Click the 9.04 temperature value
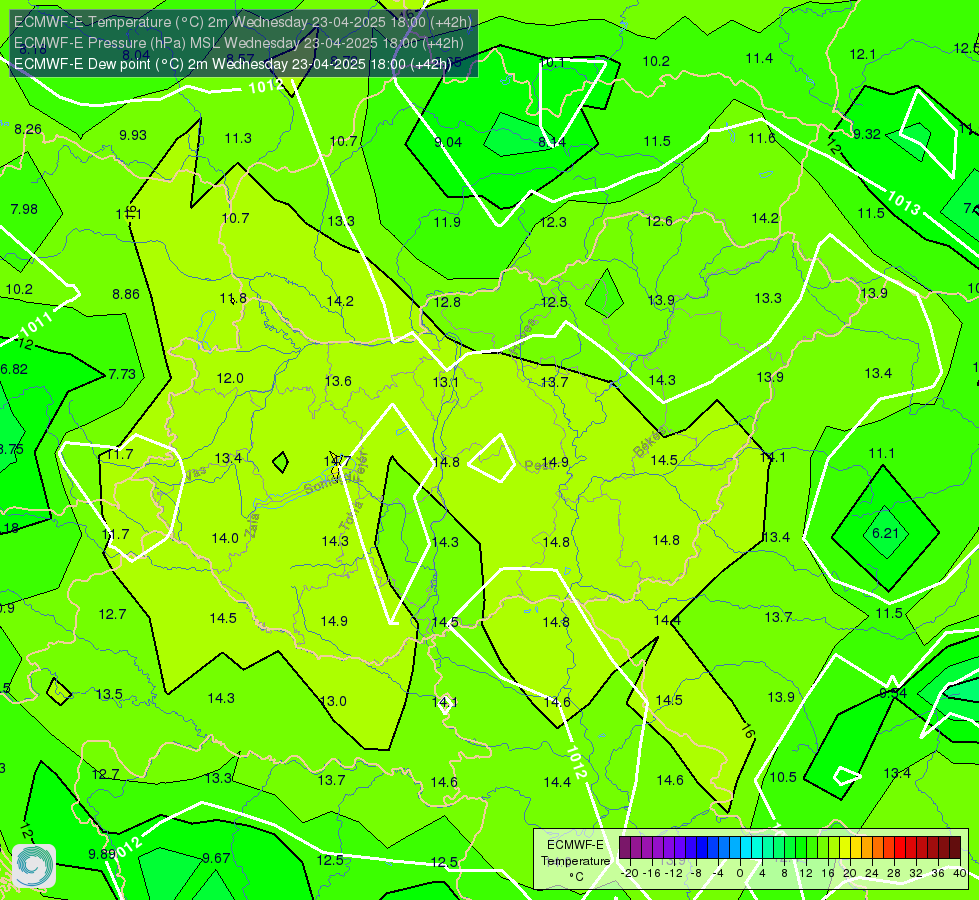 pyautogui.click(x=448, y=142)
